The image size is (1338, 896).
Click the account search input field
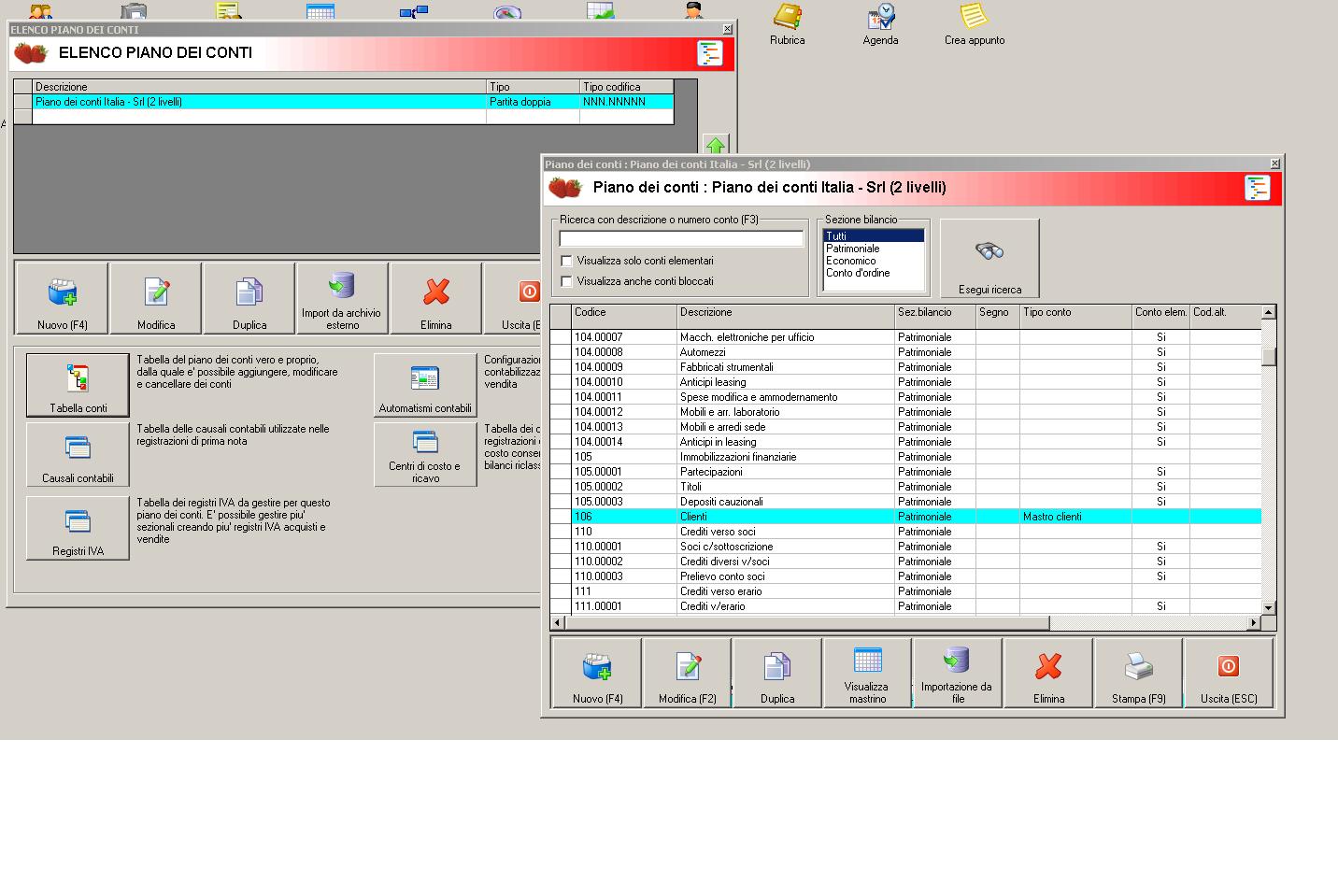pyautogui.click(x=680, y=239)
